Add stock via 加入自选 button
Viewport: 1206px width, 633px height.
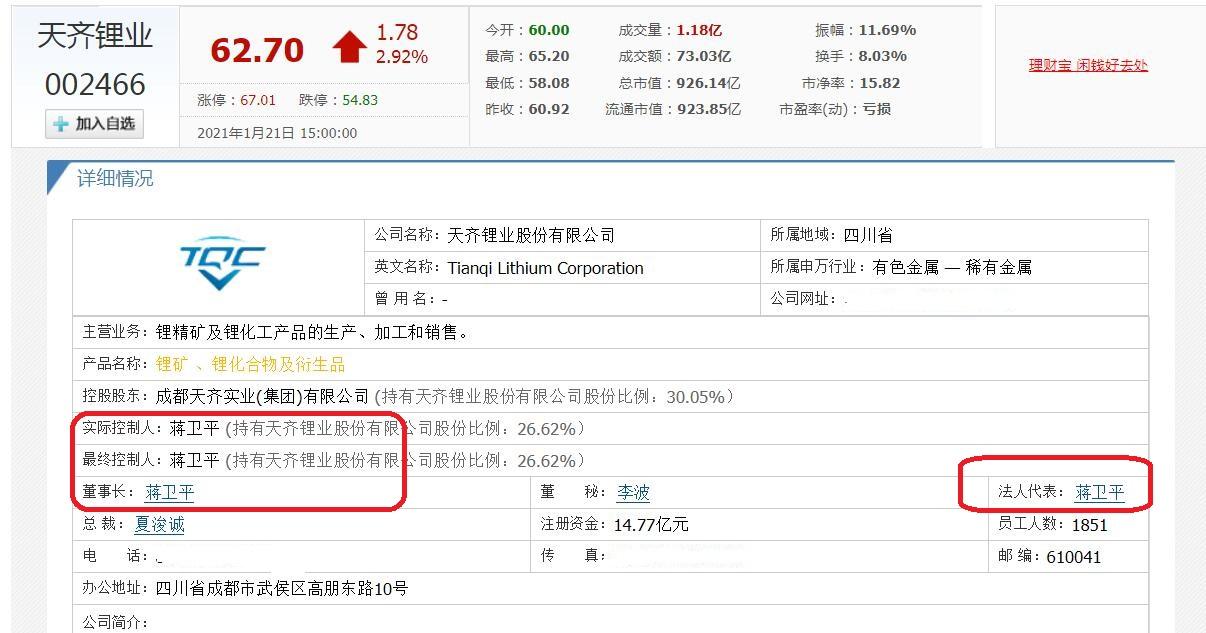click(94, 124)
